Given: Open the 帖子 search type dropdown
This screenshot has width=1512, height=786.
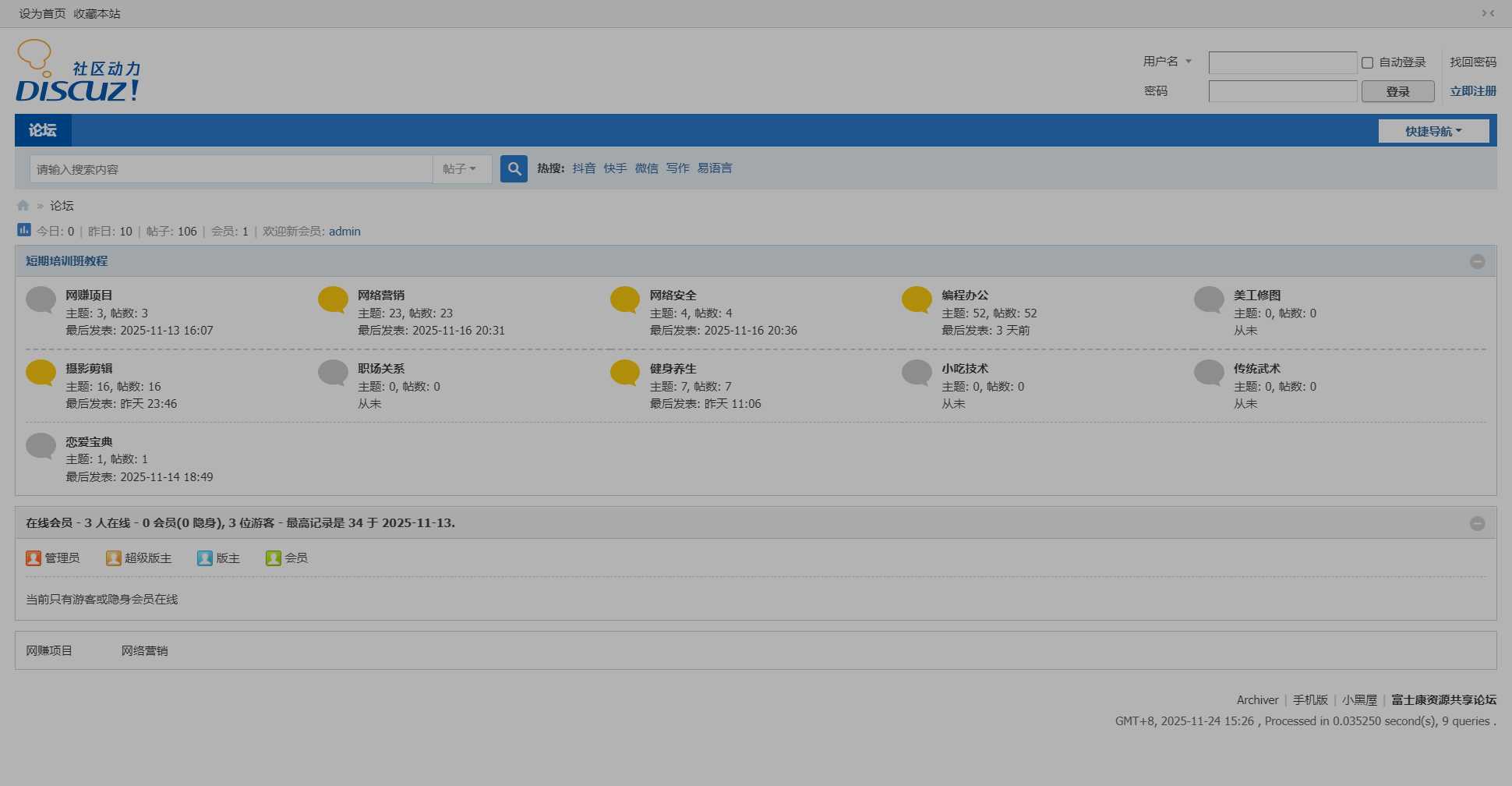Looking at the screenshot, I should click(x=460, y=169).
